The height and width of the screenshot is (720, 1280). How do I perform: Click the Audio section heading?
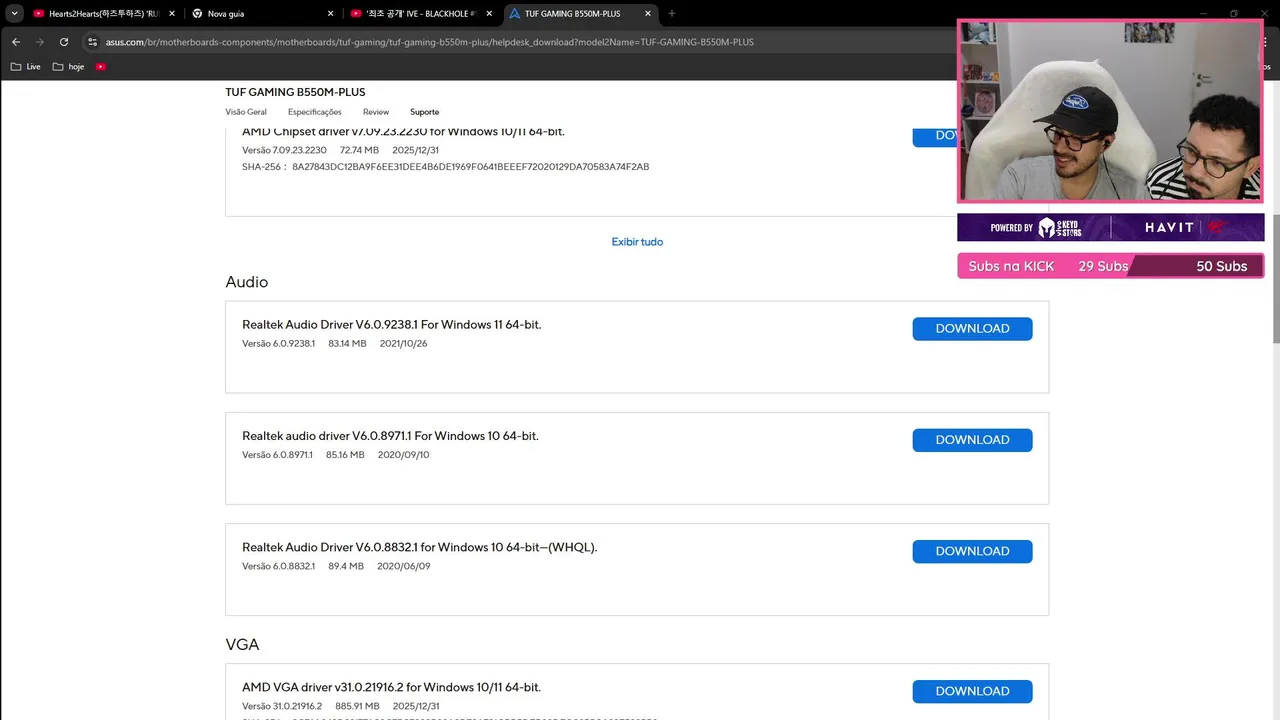[x=247, y=282]
